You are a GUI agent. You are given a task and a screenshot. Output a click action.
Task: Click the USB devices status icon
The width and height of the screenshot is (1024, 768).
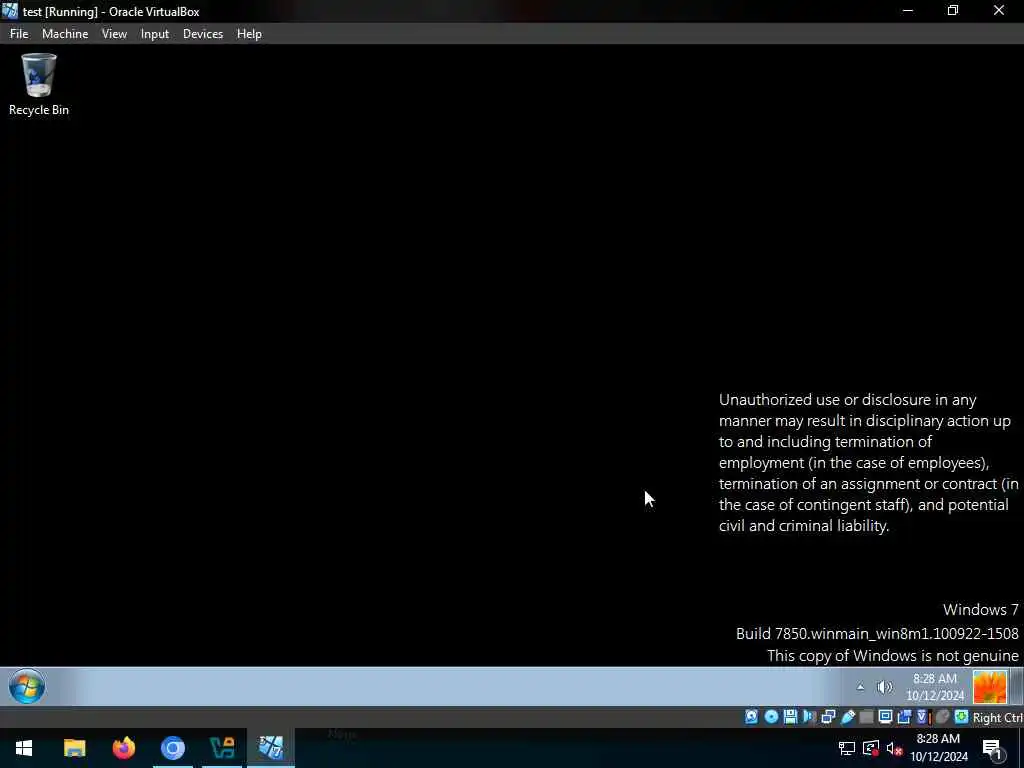(x=848, y=717)
